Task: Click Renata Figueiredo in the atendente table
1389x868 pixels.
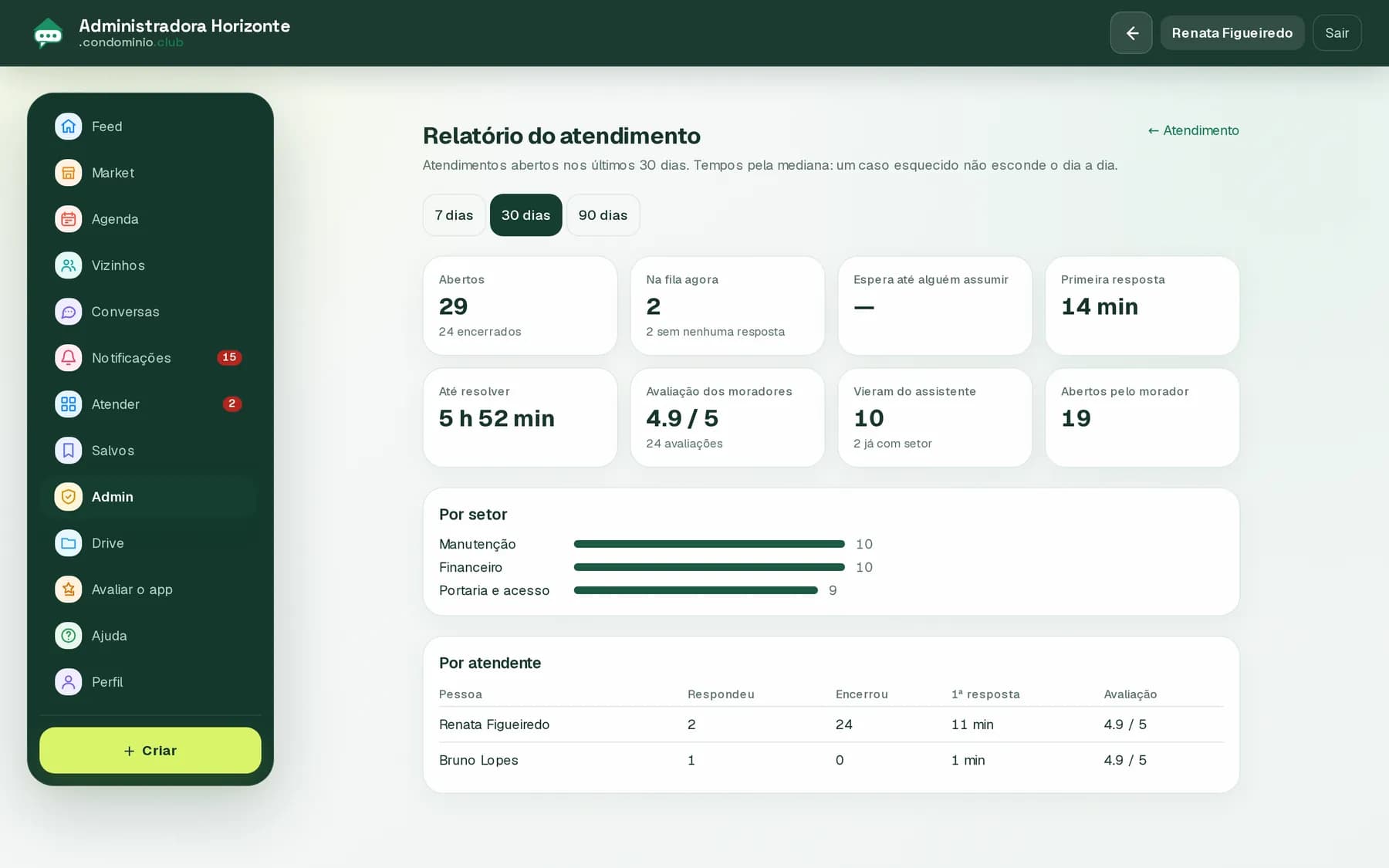Action: [x=494, y=724]
